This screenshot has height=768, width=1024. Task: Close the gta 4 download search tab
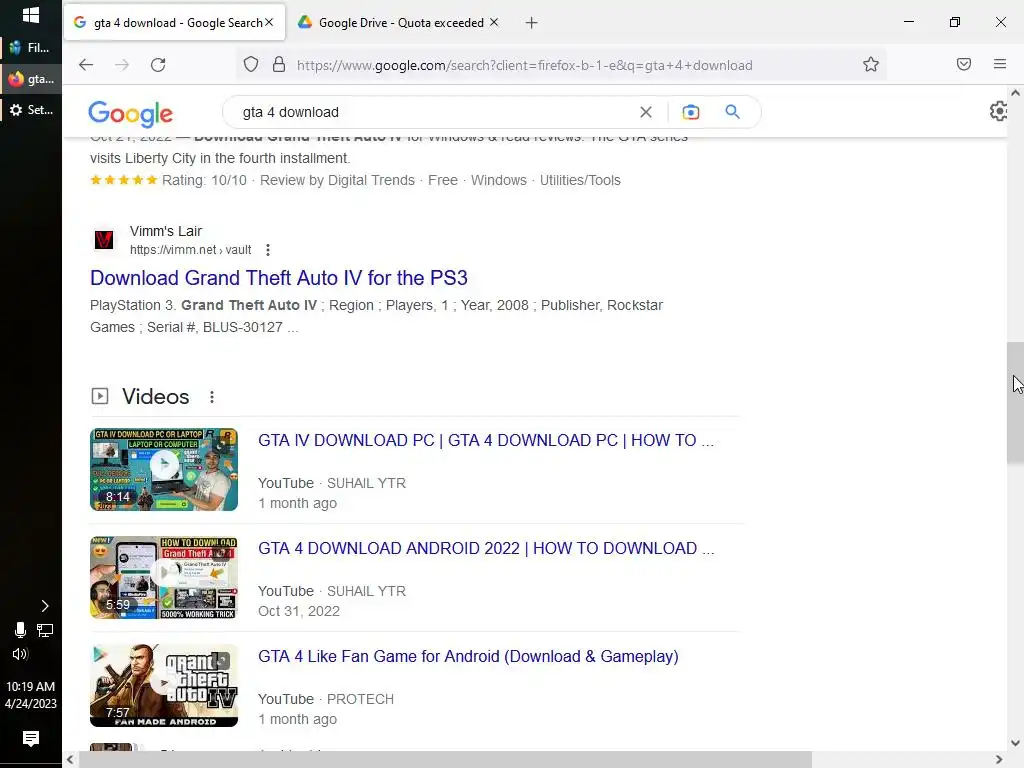point(269,22)
